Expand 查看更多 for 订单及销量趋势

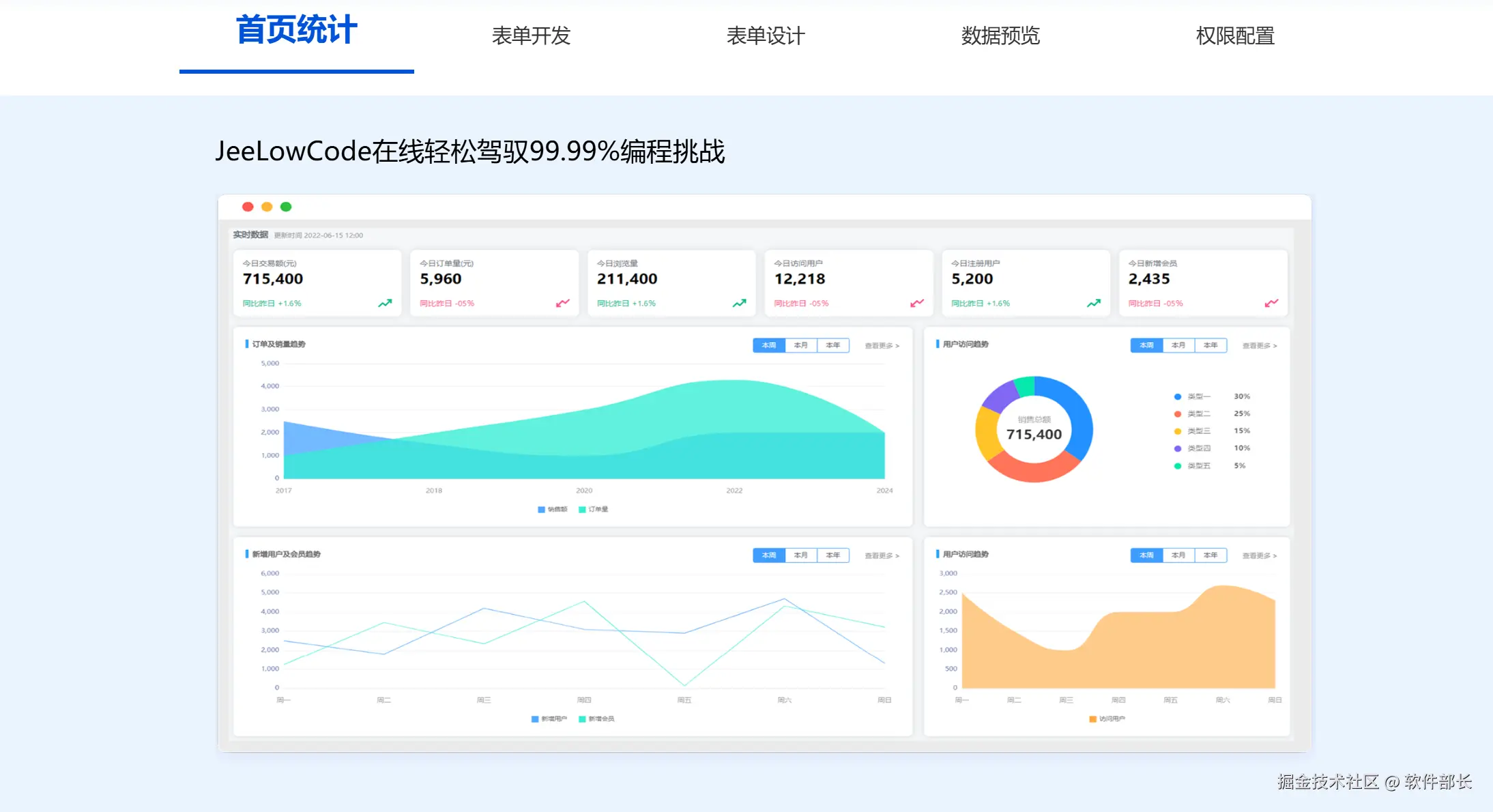[x=882, y=346]
